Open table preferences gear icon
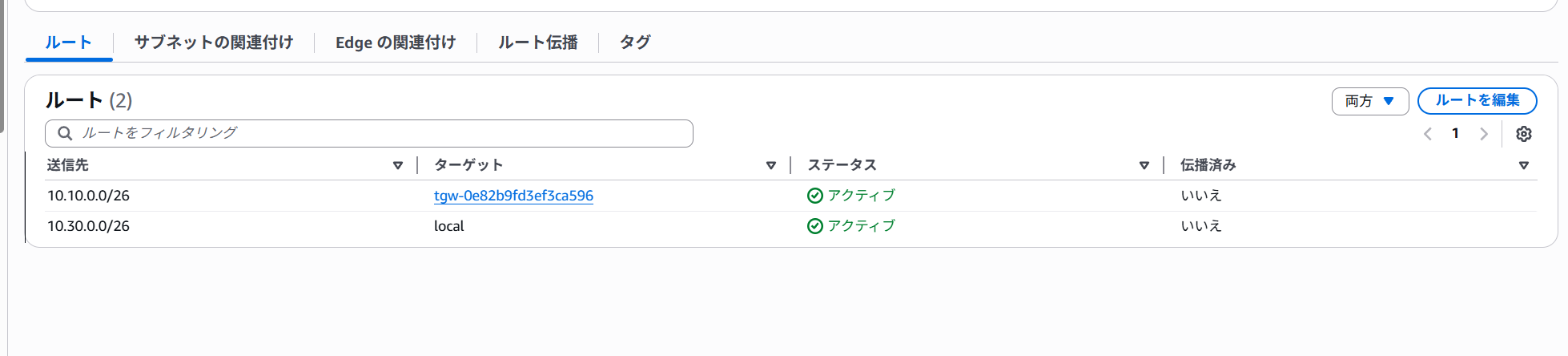 (x=1523, y=134)
